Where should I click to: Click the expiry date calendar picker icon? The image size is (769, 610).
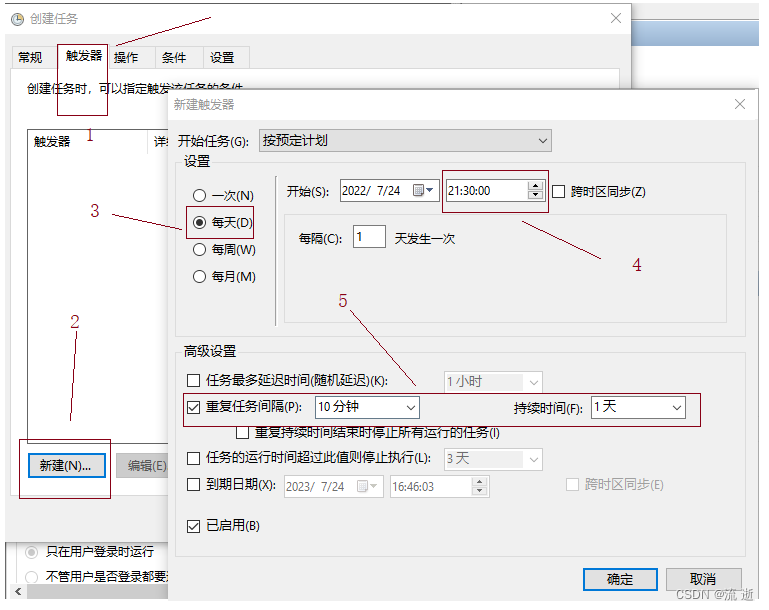(367, 486)
